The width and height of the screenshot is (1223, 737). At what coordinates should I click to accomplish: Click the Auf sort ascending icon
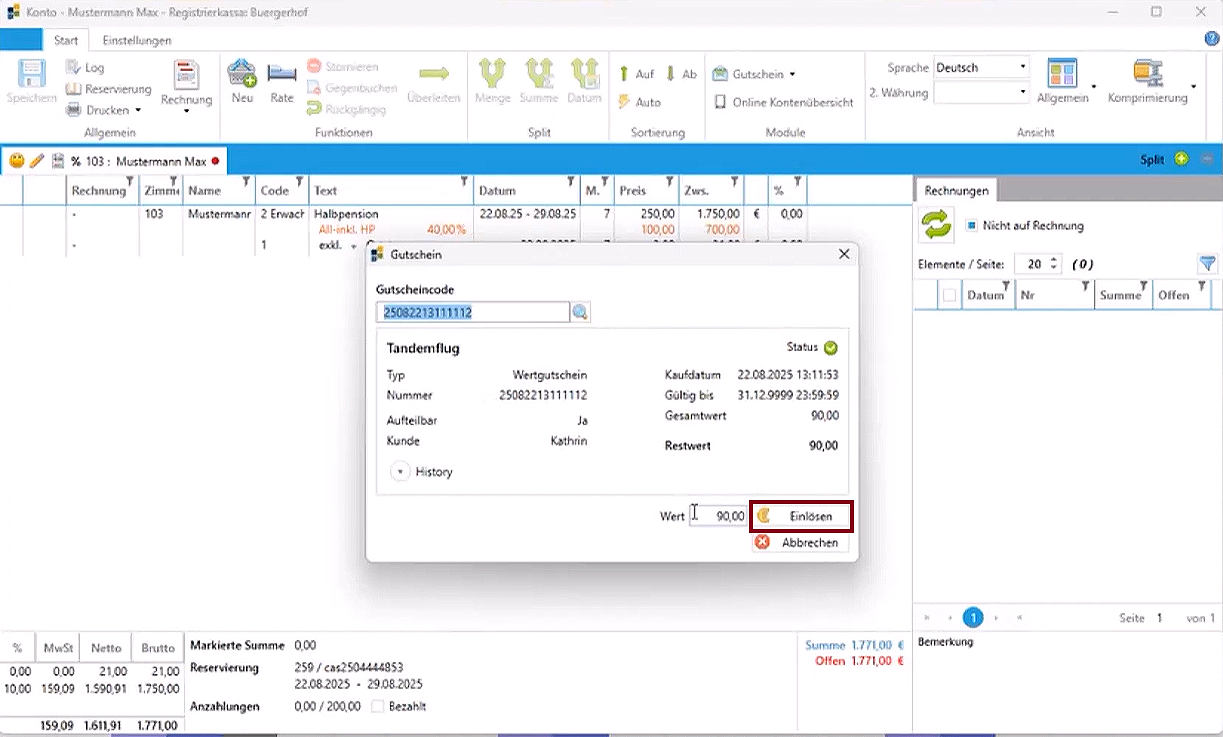[624, 74]
